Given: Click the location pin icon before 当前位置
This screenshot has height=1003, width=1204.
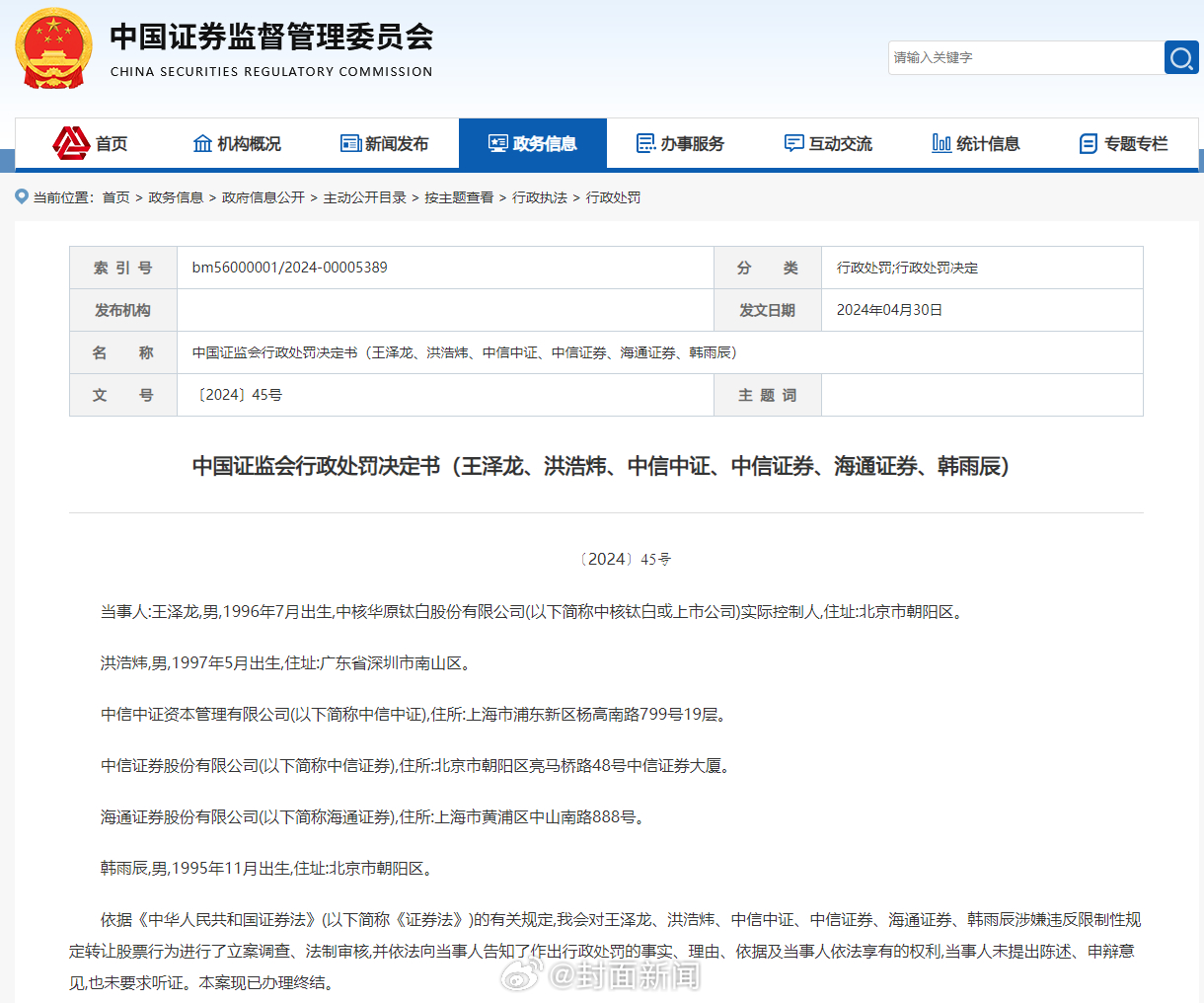Looking at the screenshot, I should coord(21,196).
